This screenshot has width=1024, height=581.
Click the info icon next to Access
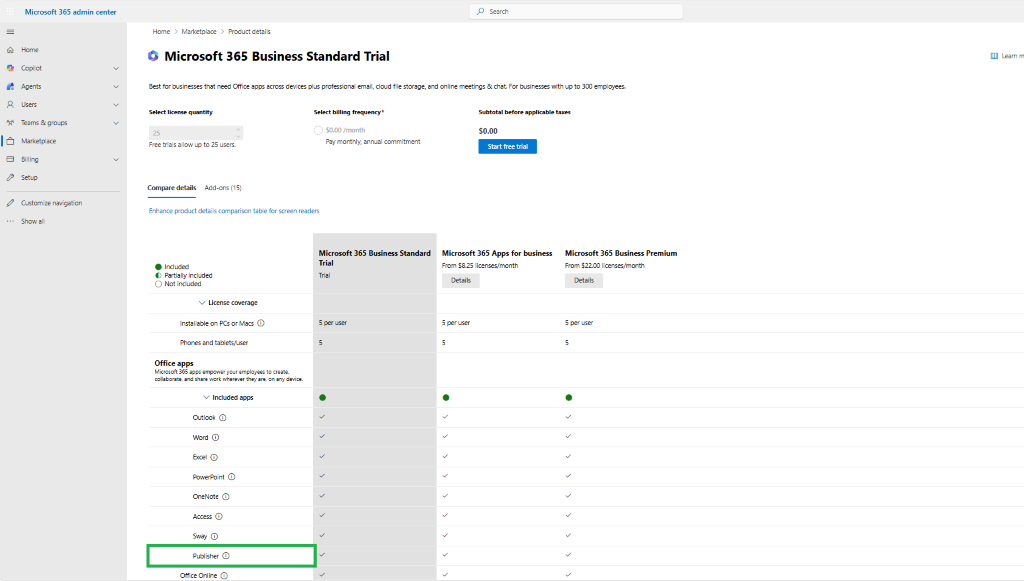[219, 516]
